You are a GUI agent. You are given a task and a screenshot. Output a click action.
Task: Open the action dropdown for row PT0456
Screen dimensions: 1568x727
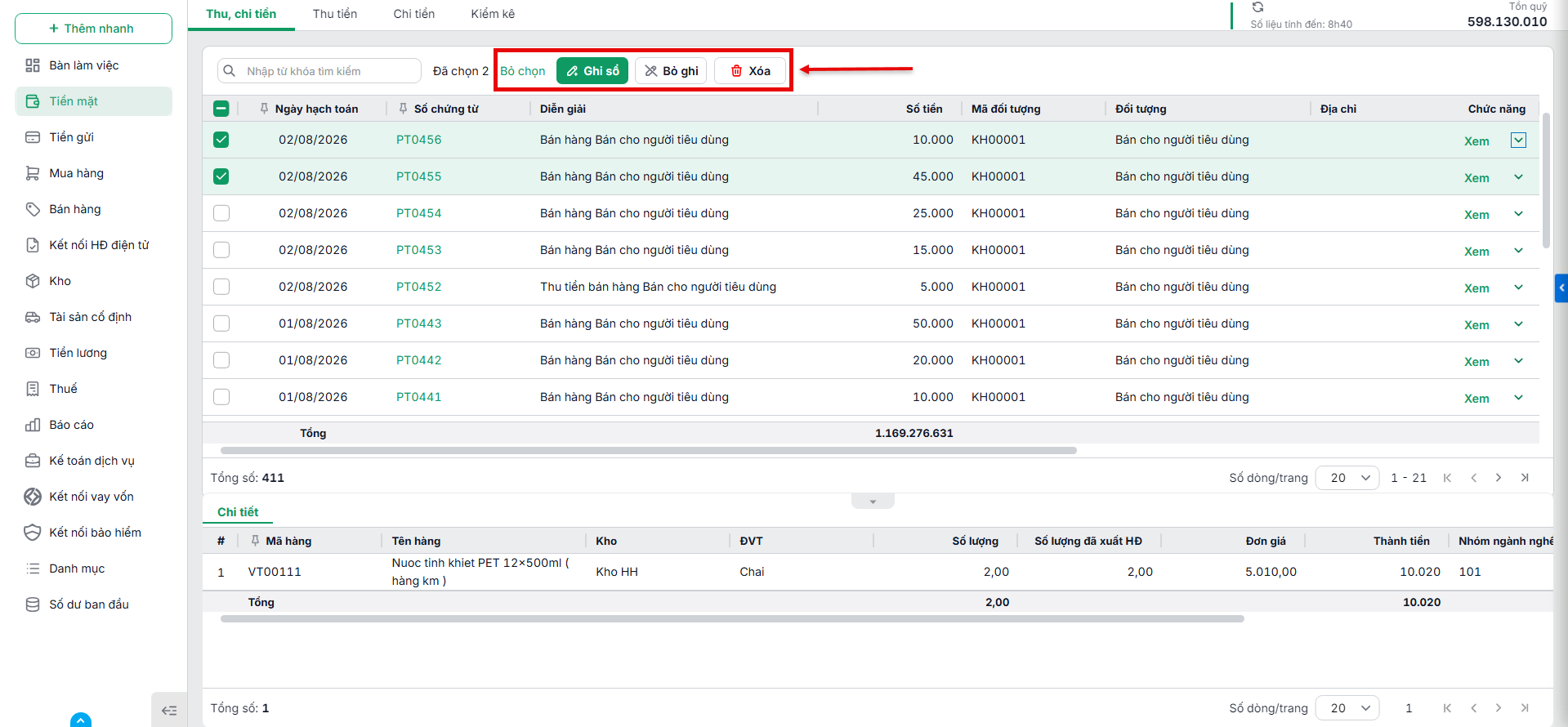(1518, 140)
